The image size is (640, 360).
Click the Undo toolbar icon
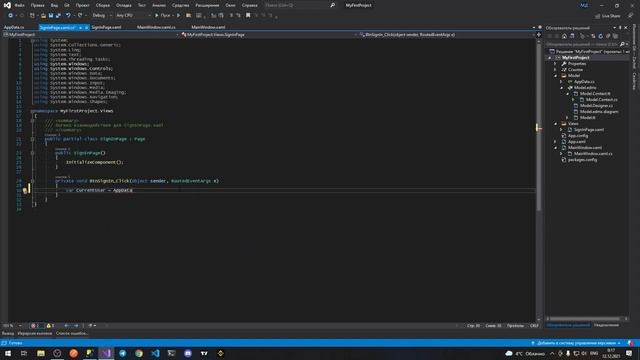click(x=68, y=16)
